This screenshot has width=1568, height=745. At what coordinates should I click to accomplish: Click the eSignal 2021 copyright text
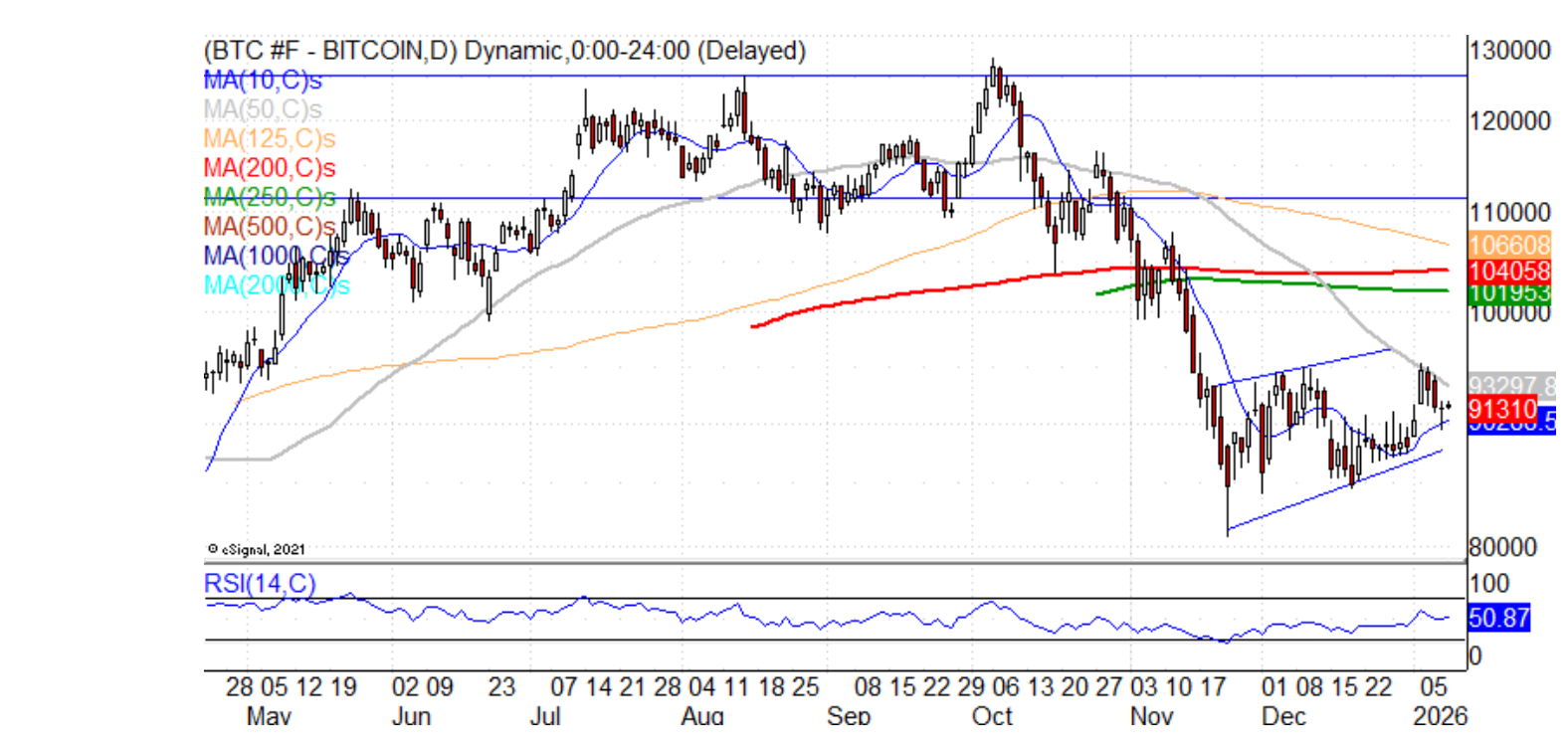pos(257,549)
